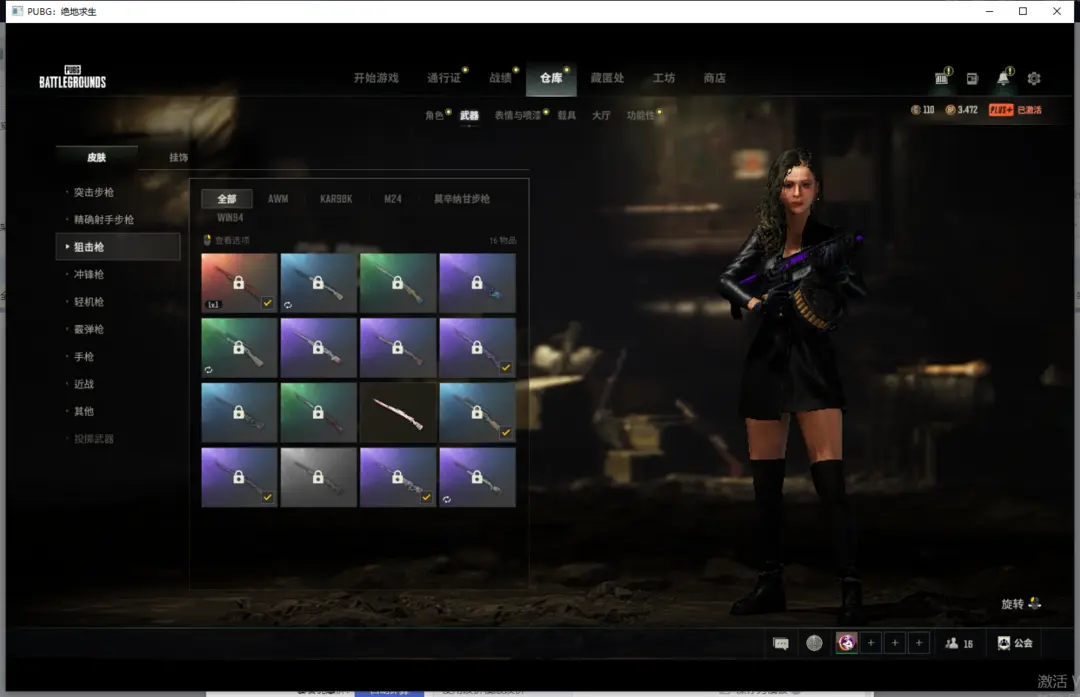Click the G-Coin balance 110 icon

click(915, 110)
